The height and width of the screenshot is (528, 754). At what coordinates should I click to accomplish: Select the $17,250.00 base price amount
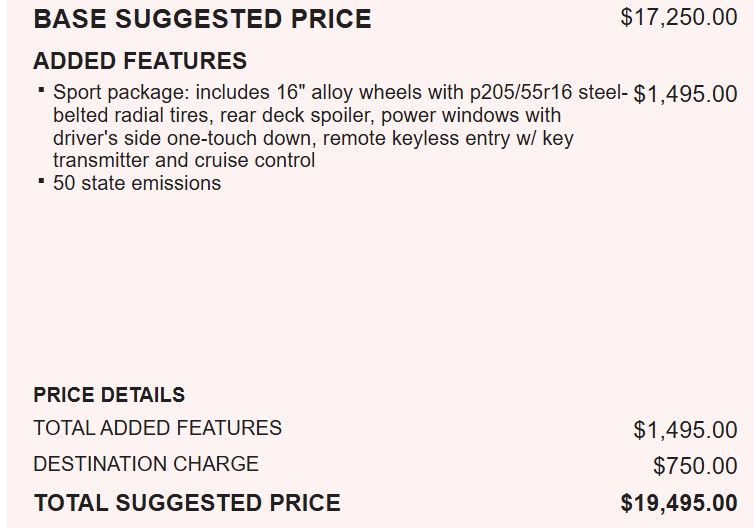[x=678, y=18]
